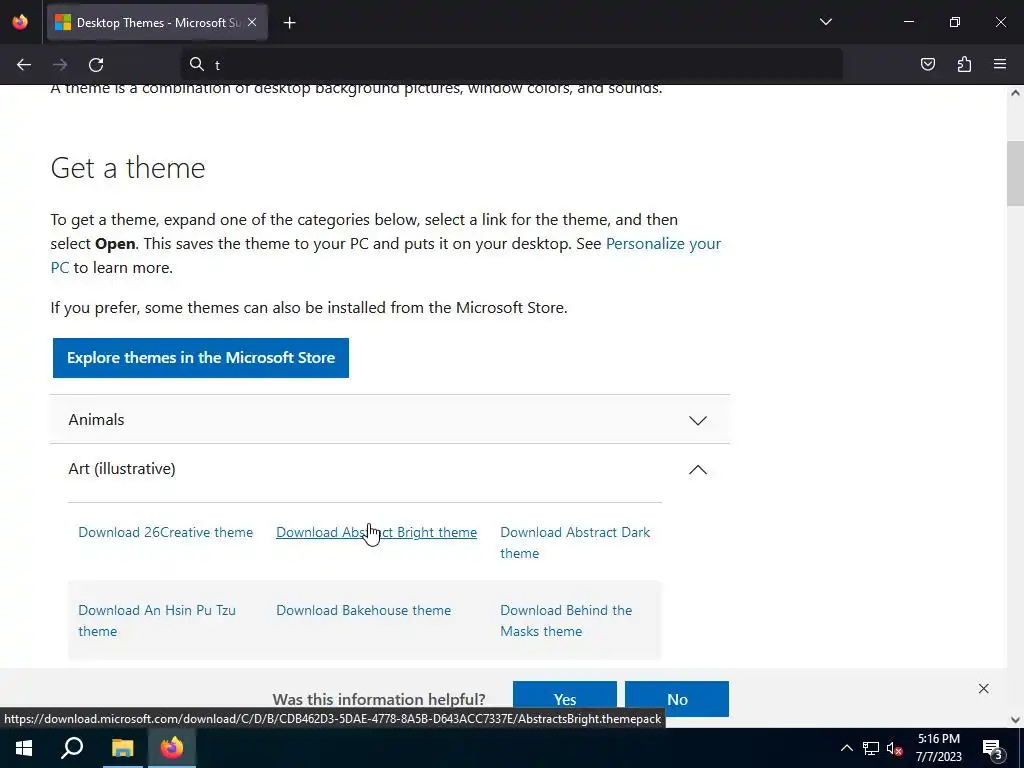
Task: Download the Abstract Bright theme
Action: click(x=376, y=532)
